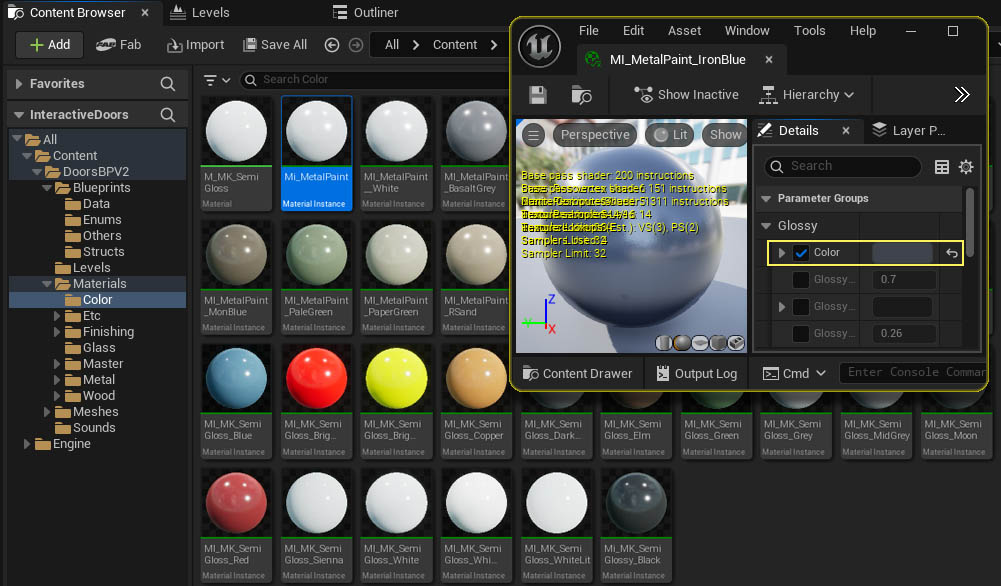Viewport: 1001px width, 586px height.
Task: Expand the Finishing folder
Action: click(x=57, y=332)
